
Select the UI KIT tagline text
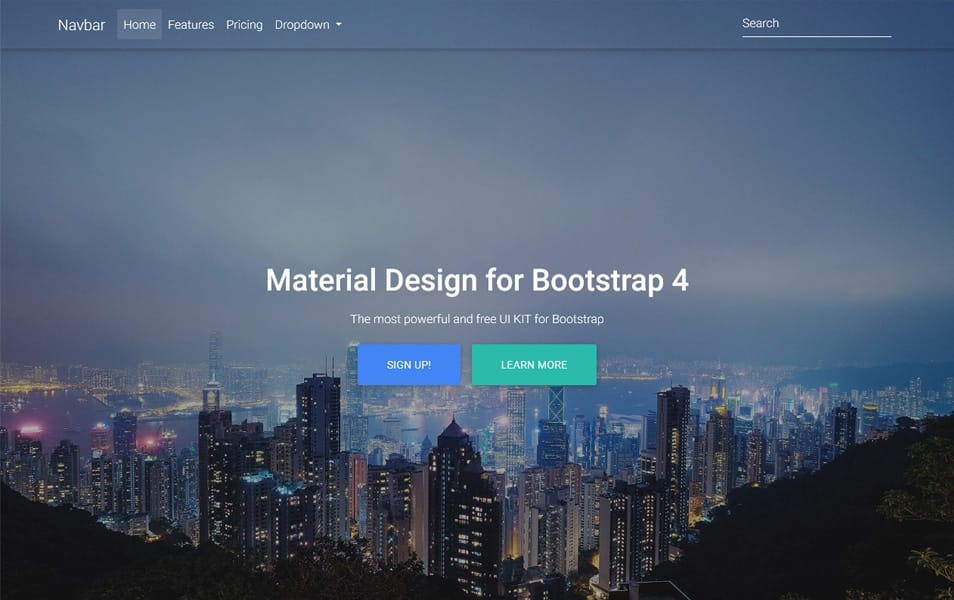[x=477, y=319]
